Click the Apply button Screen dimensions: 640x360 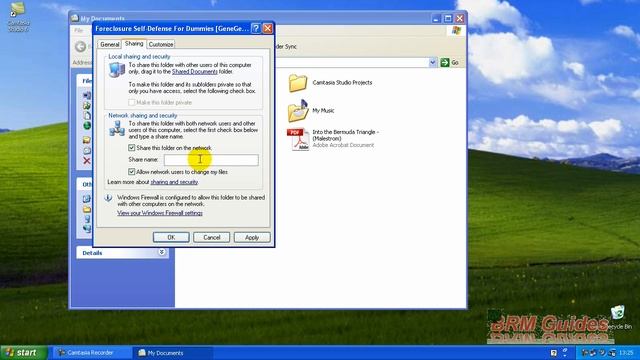(x=252, y=237)
